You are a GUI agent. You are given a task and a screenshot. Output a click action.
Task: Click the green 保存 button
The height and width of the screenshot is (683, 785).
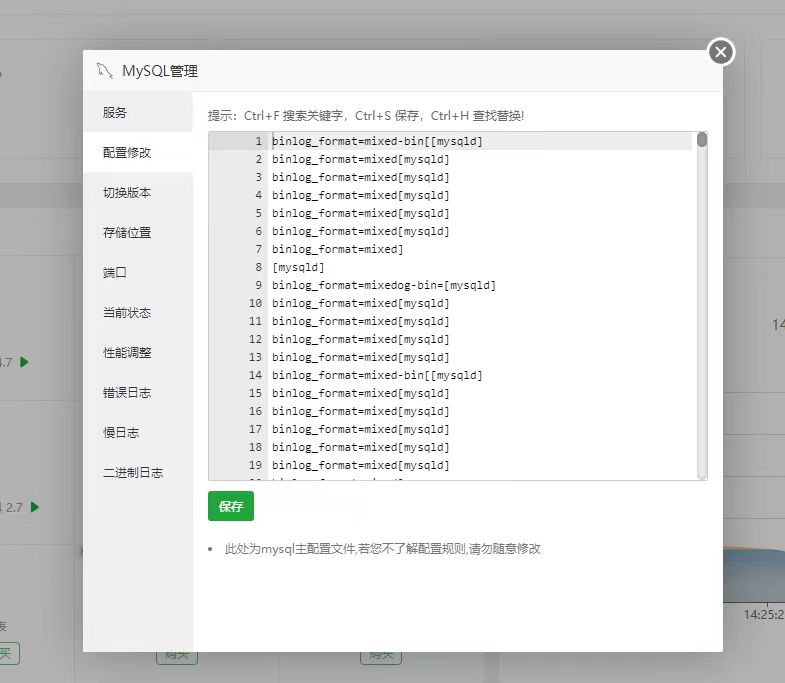(231, 506)
